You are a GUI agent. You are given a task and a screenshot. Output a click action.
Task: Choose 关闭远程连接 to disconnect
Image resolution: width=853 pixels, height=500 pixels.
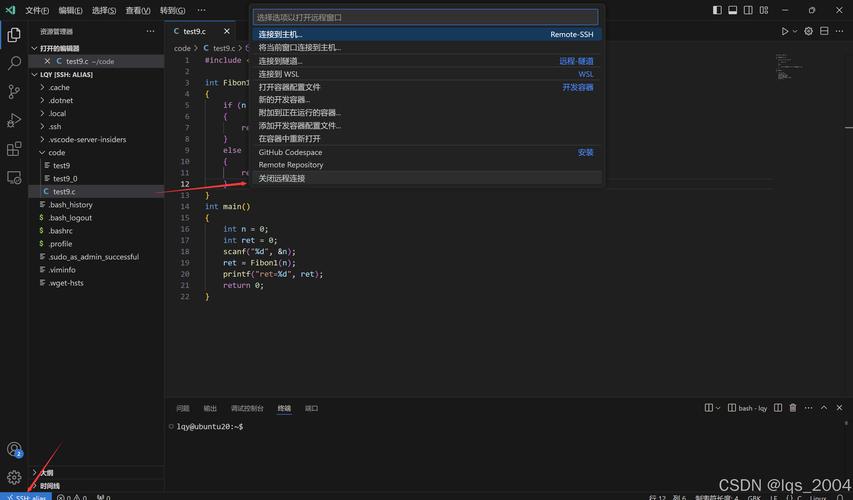(x=426, y=178)
